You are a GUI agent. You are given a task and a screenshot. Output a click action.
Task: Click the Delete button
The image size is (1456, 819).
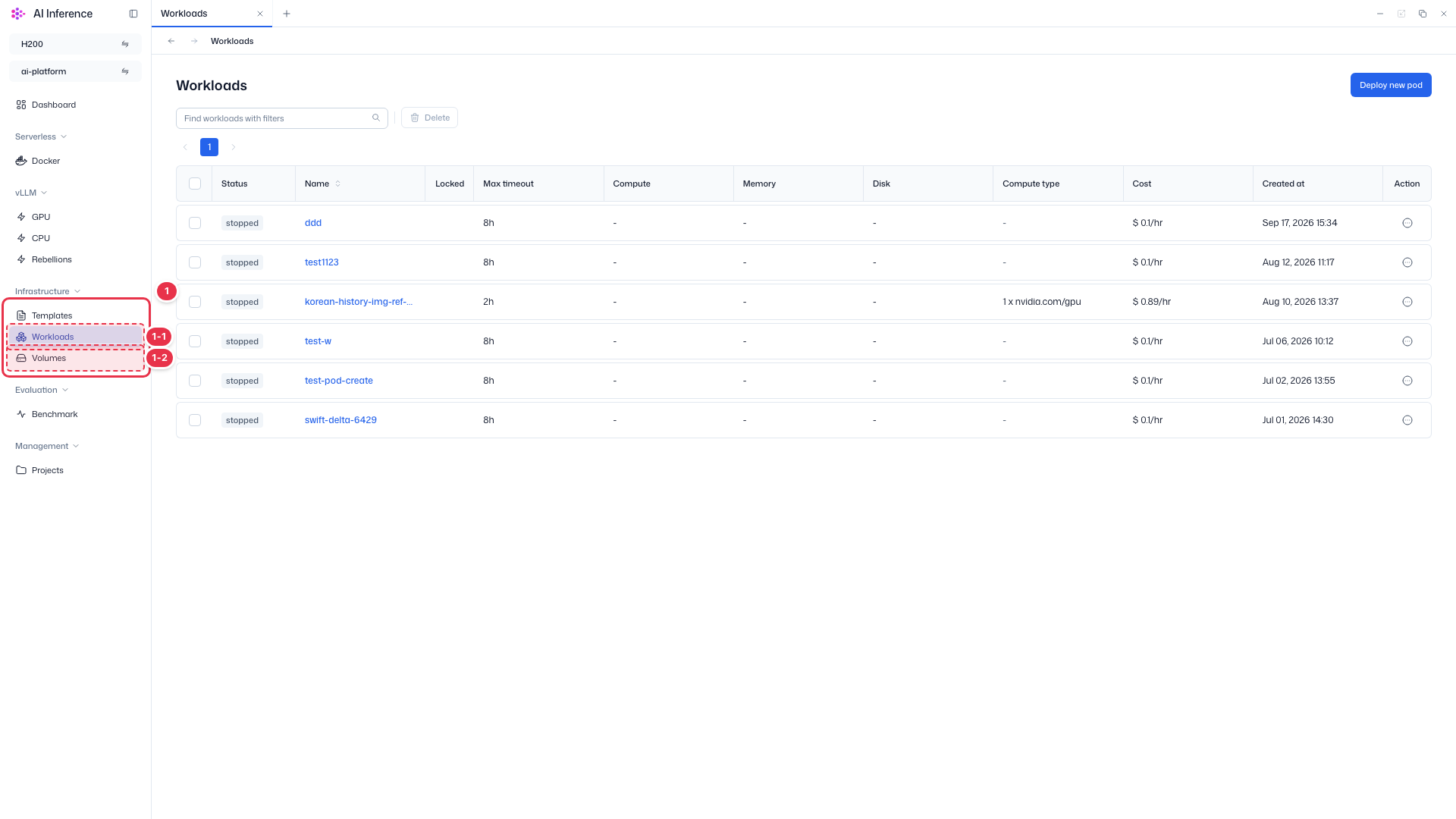click(430, 118)
